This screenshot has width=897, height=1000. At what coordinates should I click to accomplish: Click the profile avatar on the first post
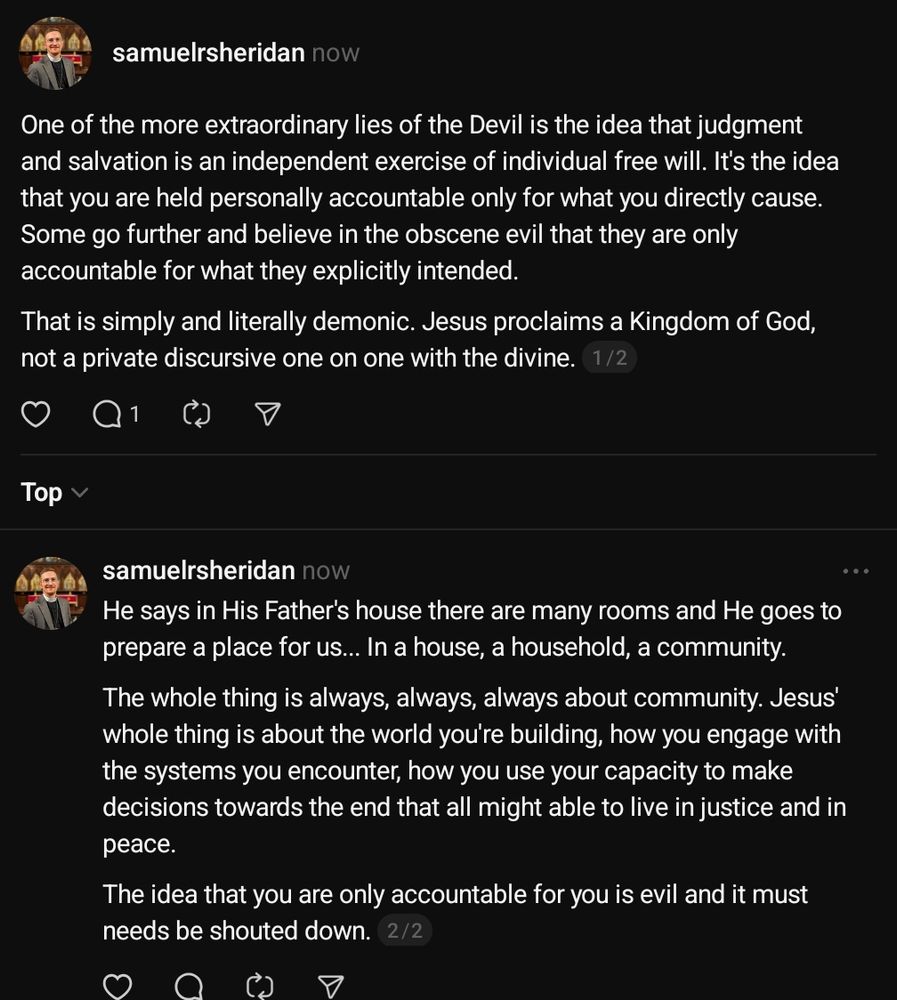pos(56,53)
